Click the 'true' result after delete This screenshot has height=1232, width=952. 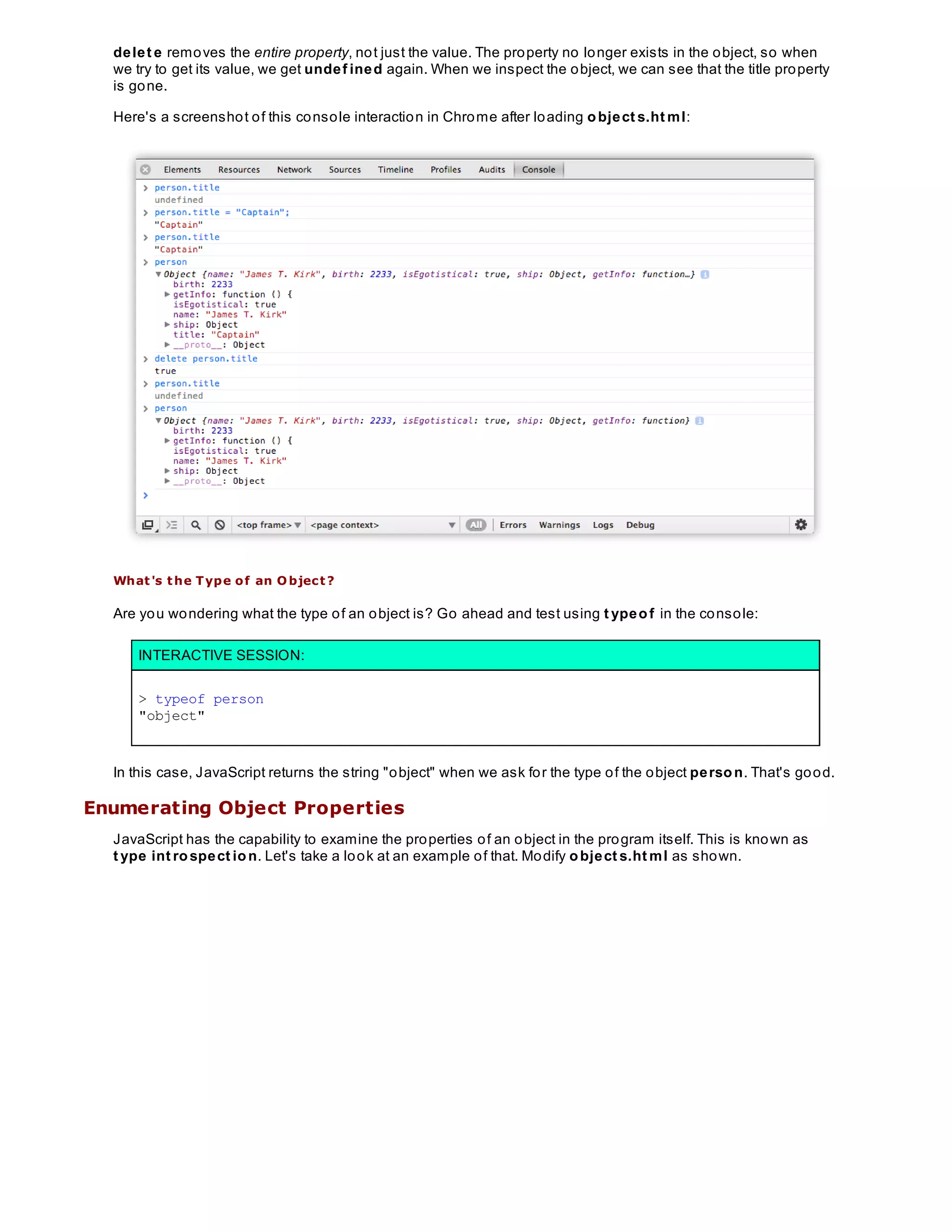165,371
